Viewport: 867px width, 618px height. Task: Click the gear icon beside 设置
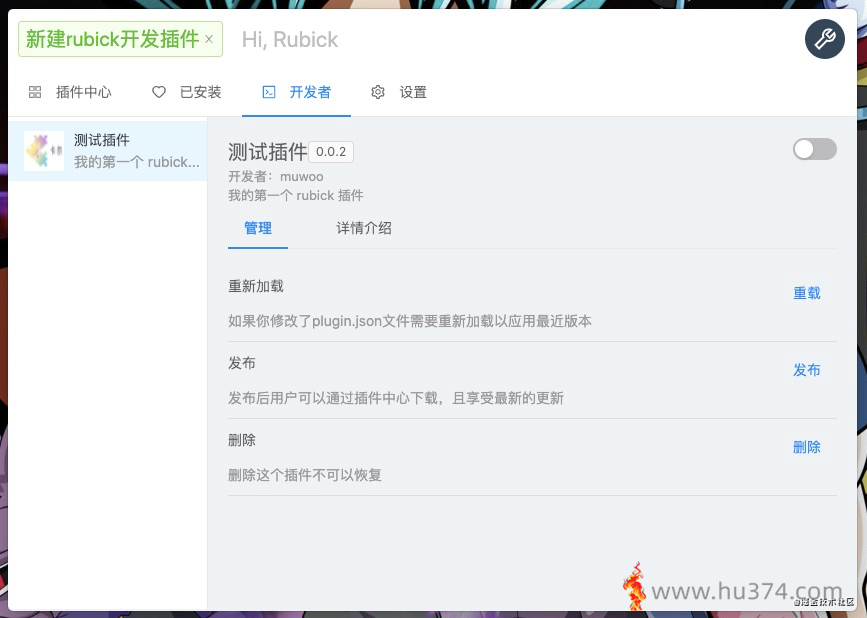pyautogui.click(x=378, y=92)
